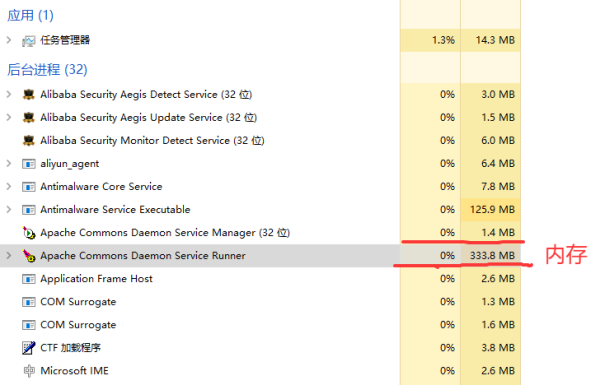
Task: Click the Alibaba Security Aegis Detect Service icon
Action: point(29,94)
